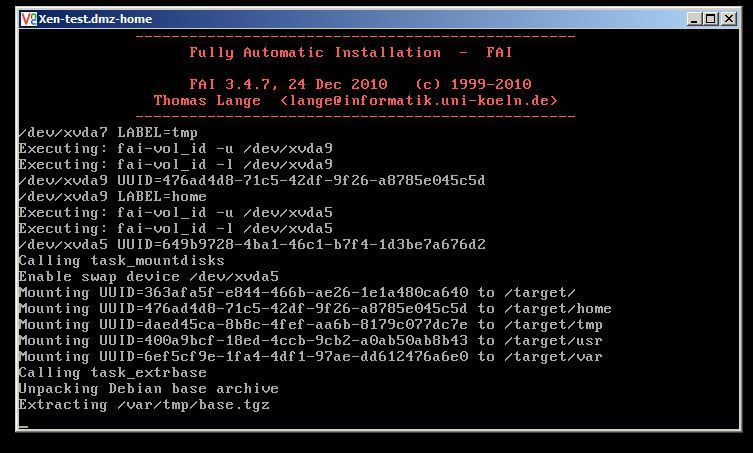Image resolution: width=753 pixels, height=453 pixels.
Task: Click the 'Enable swap device /dev/xvda5' line
Action: [x=148, y=276]
